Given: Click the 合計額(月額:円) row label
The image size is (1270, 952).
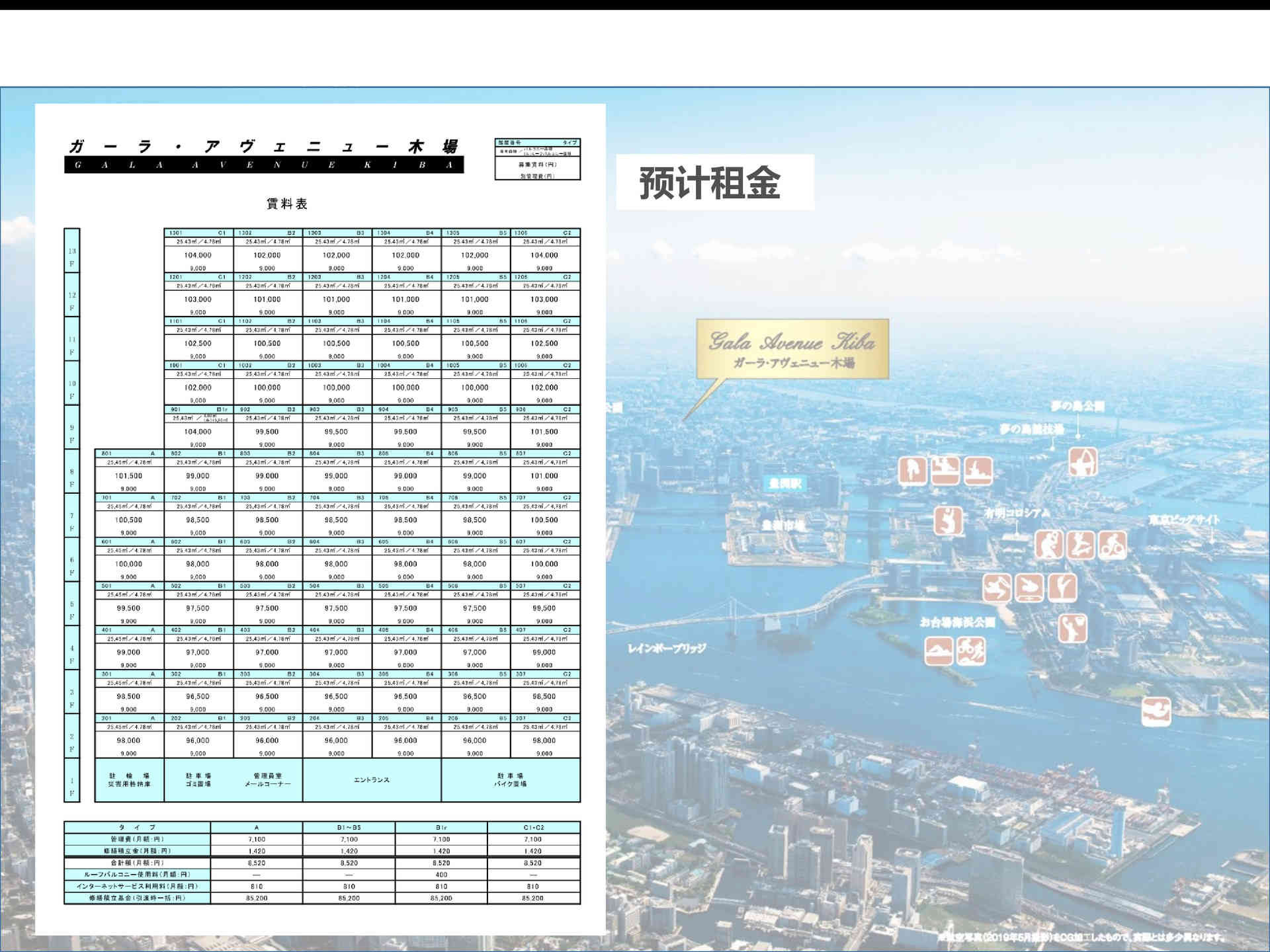Looking at the screenshot, I should point(138,863).
